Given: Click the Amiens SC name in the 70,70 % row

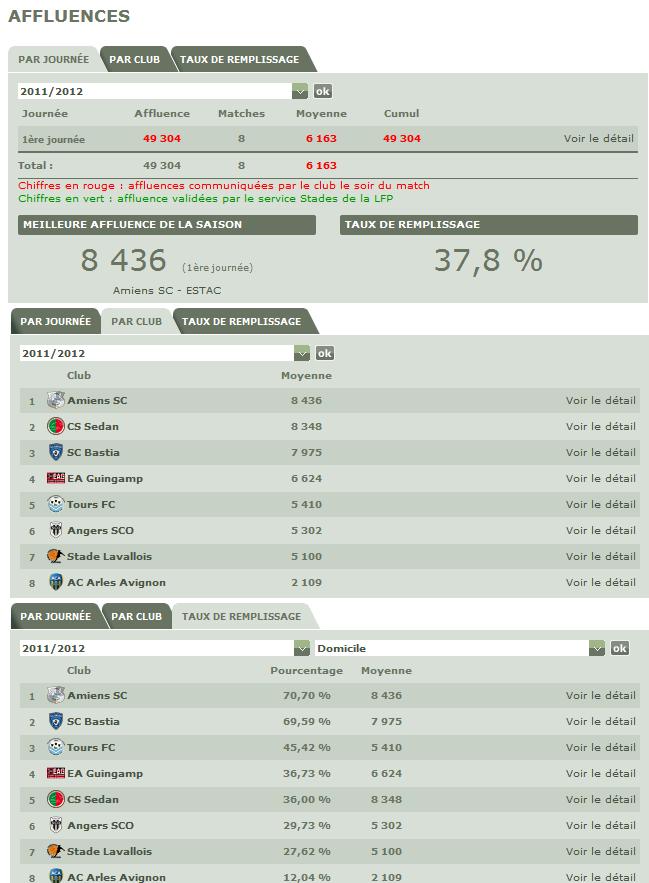Looking at the screenshot, I should (x=97, y=695).
